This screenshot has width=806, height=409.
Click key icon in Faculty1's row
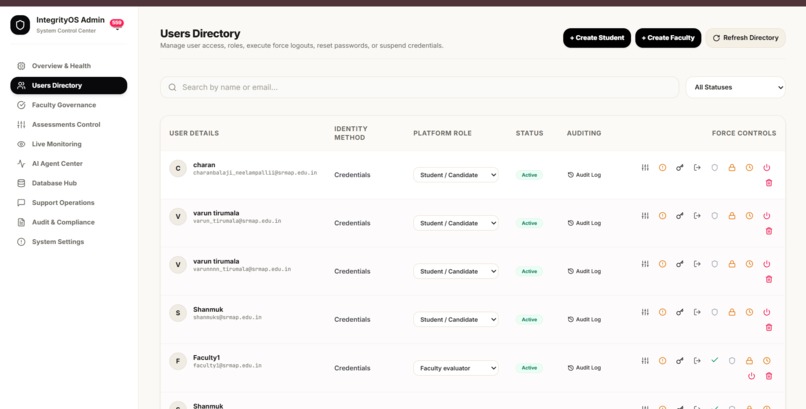[x=680, y=361]
